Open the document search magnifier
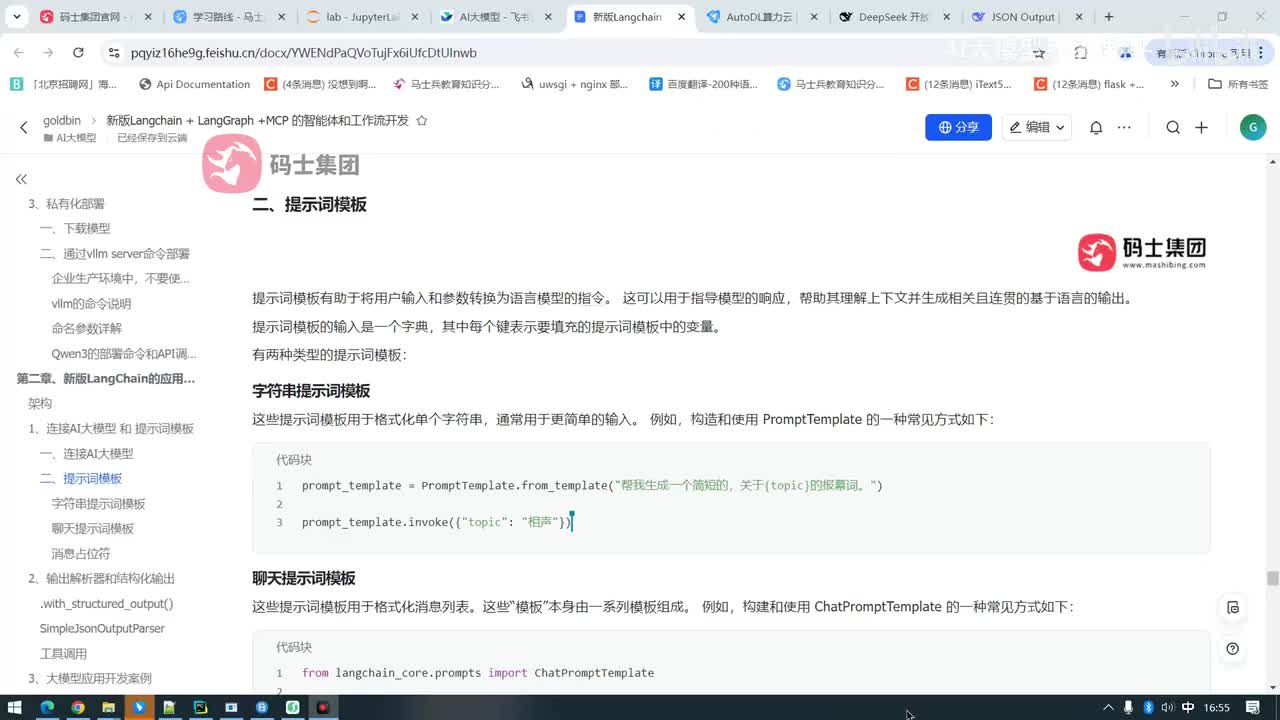This screenshot has width=1280, height=720. pos(1173,127)
